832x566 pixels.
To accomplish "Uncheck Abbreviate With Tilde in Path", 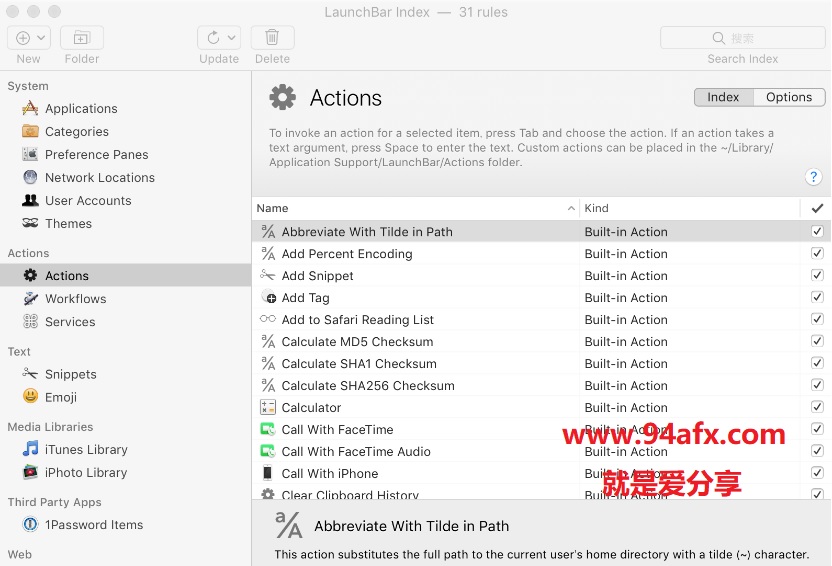I will (x=817, y=231).
